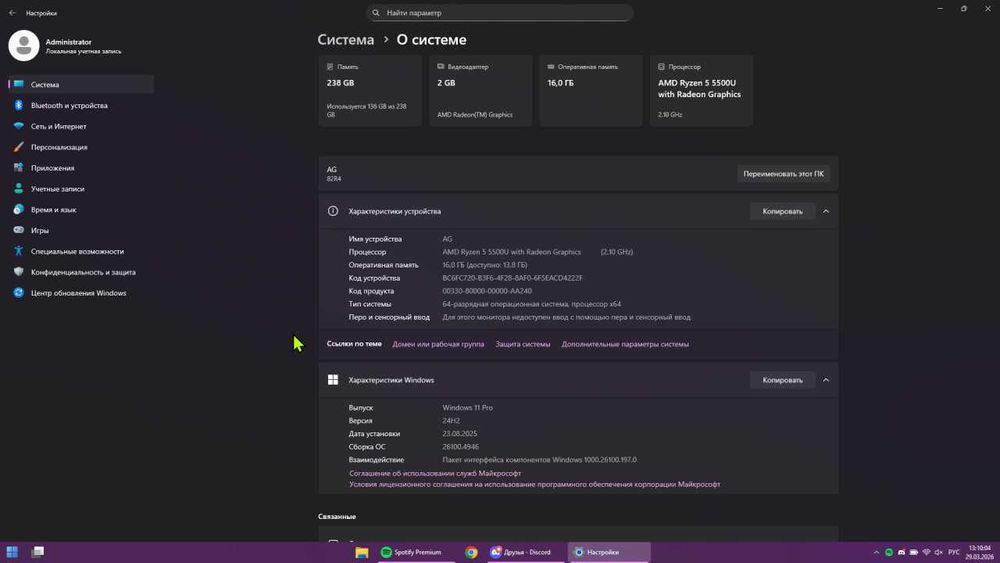Go to Центр обновления Windows
This screenshot has height=563, width=1000.
(x=81, y=293)
